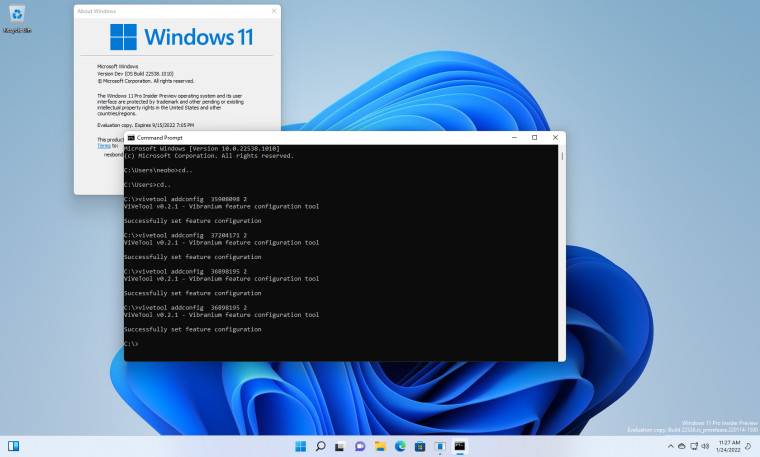The width and height of the screenshot is (760, 457).
Task: Click 'Version Dev (OS Build 22538.1010)' text
Action: [x=135, y=74]
